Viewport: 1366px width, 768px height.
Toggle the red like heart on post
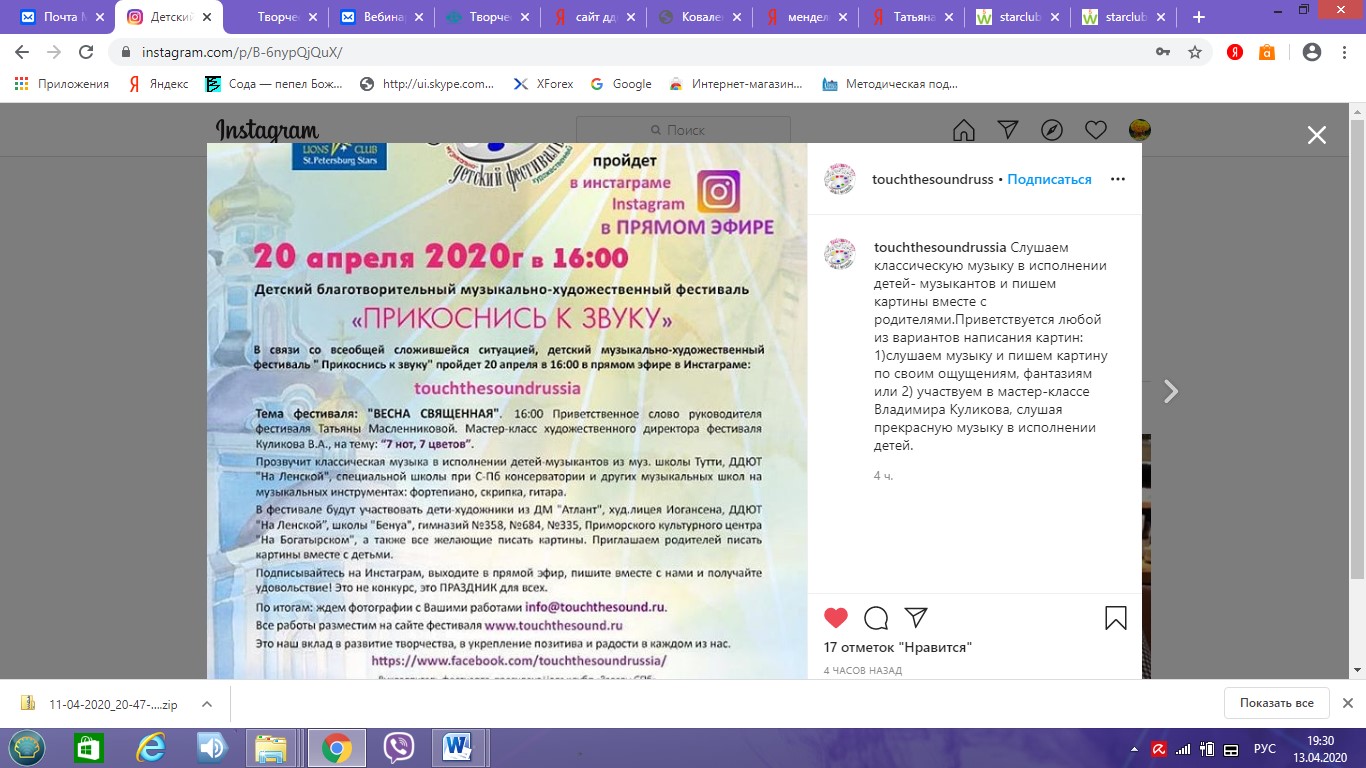836,618
